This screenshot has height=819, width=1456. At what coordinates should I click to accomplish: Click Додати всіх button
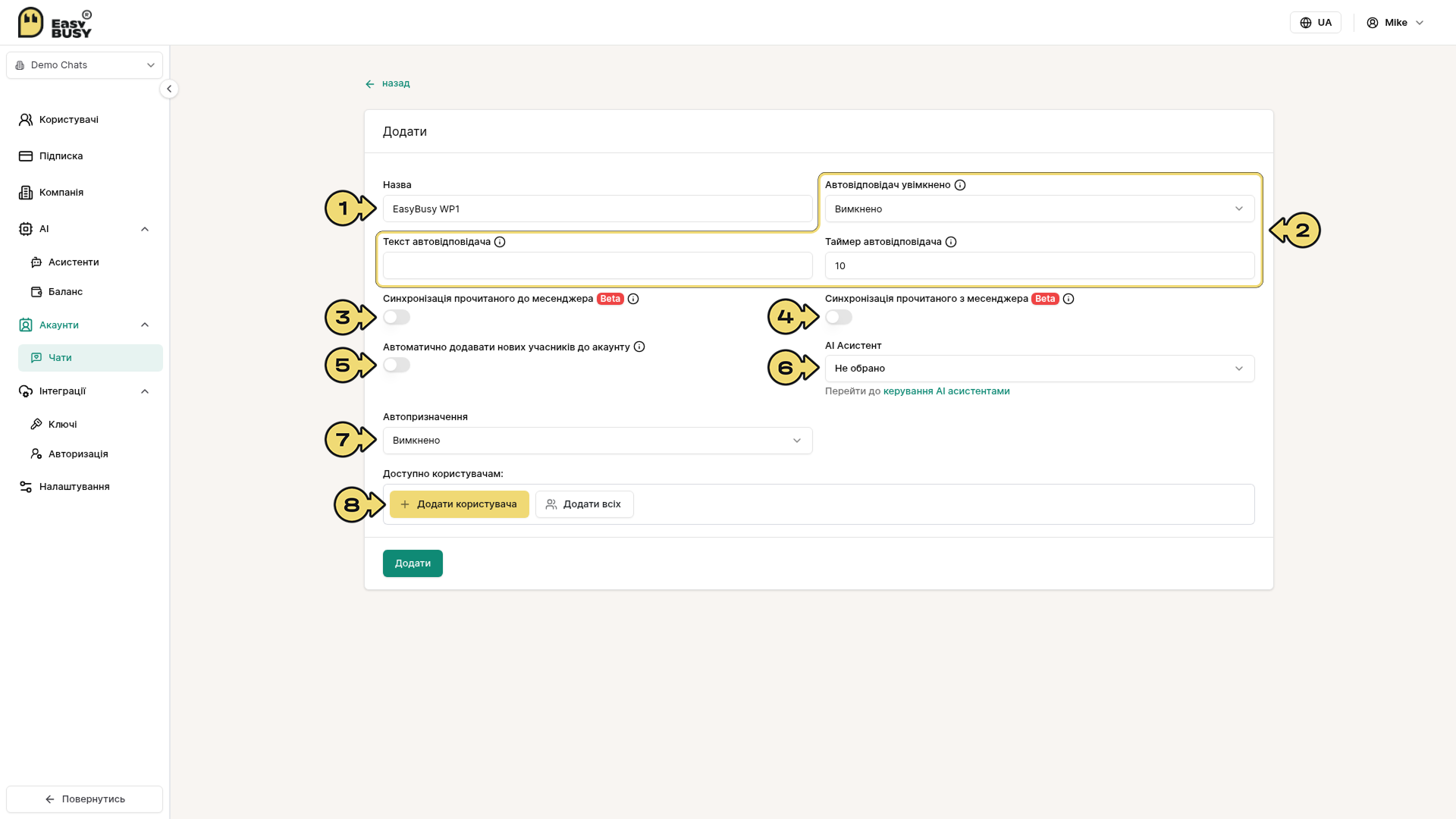585,504
